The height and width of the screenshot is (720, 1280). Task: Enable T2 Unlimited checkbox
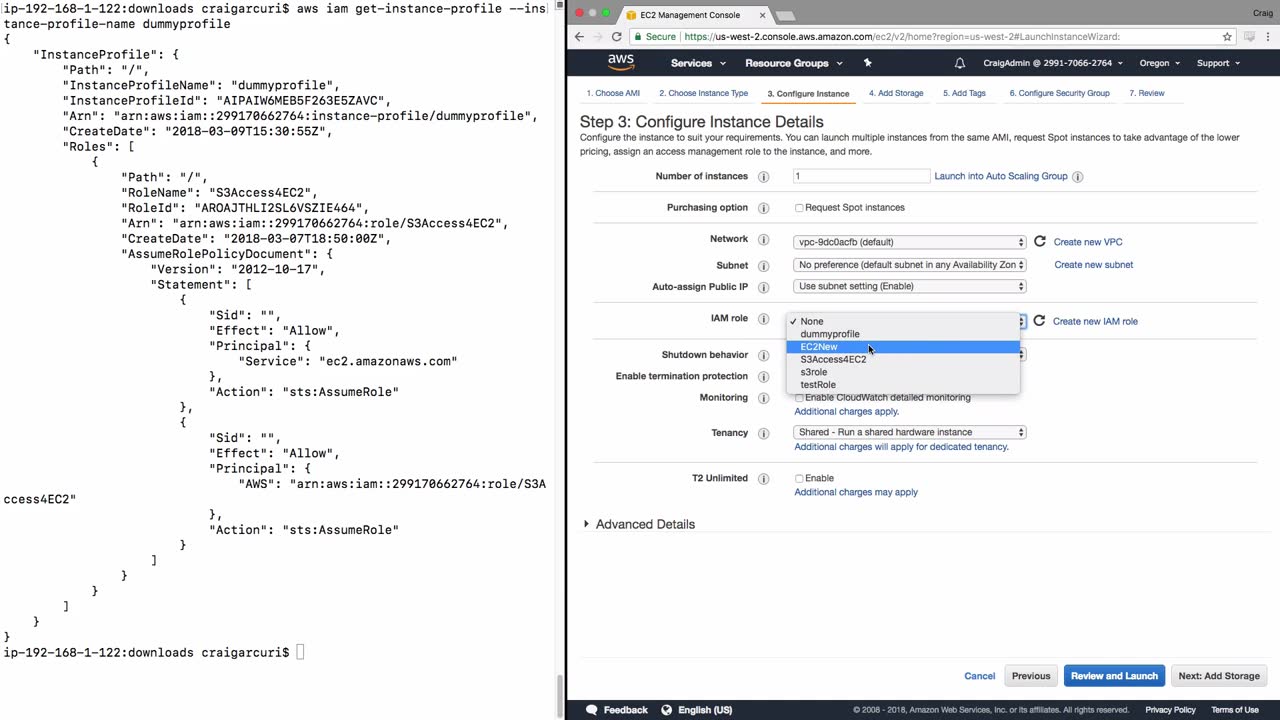[799, 478]
